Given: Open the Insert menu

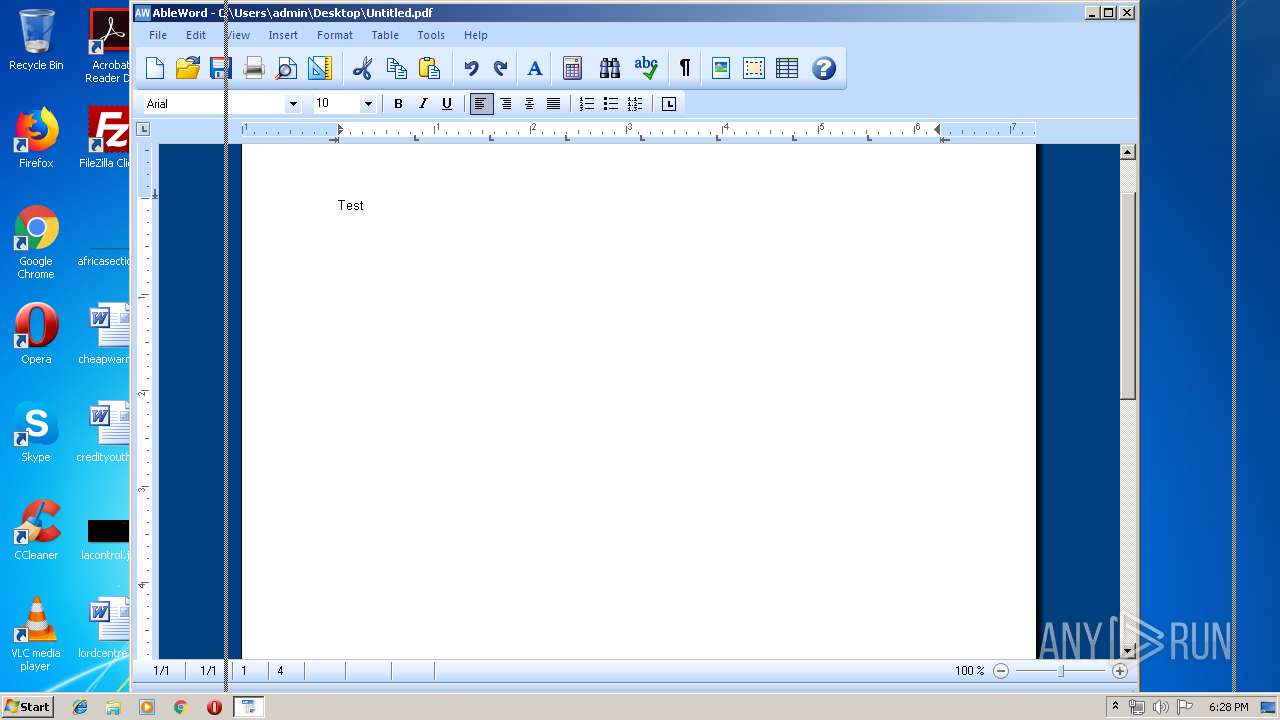Looking at the screenshot, I should (283, 35).
